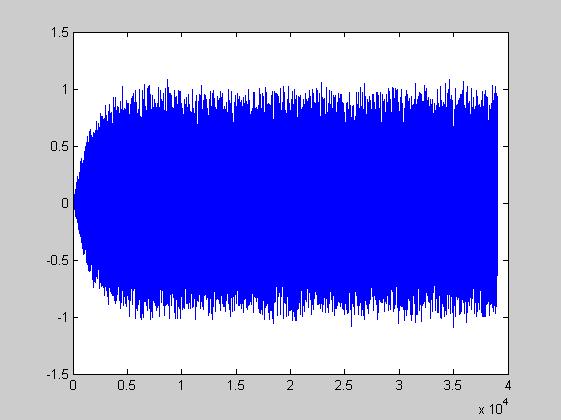Click the x-axis tick label 0.5
The height and width of the screenshot is (420, 561).
(x=127, y=385)
